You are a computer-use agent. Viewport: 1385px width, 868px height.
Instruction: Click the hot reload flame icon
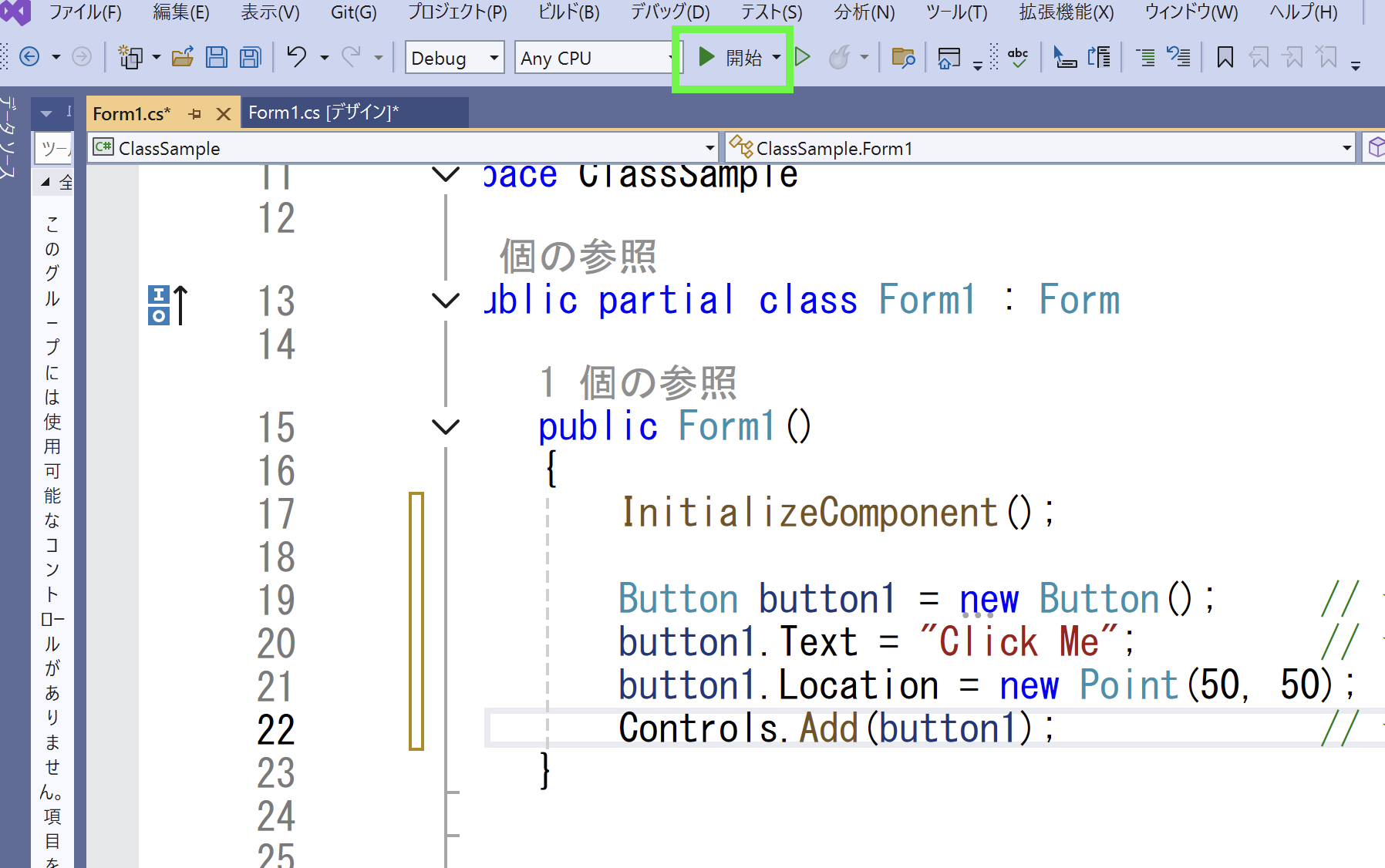click(x=840, y=57)
